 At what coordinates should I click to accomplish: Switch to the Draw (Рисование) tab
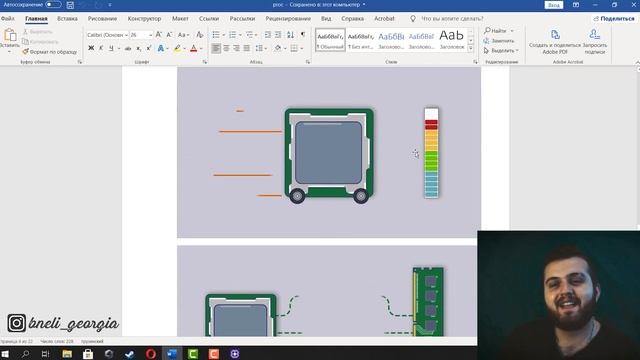pos(102,18)
